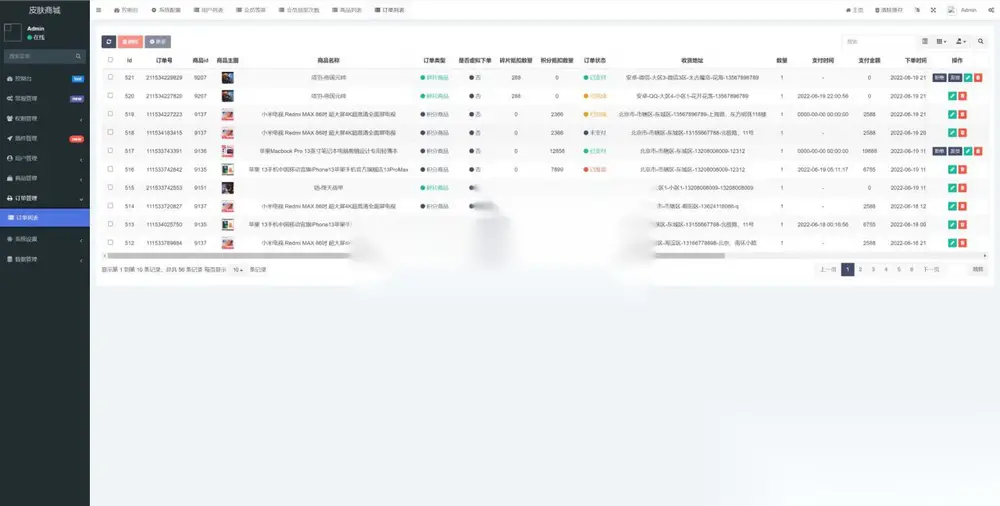Select the checkbox for order 512
This screenshot has height=506, width=1000.
[x=110, y=242]
